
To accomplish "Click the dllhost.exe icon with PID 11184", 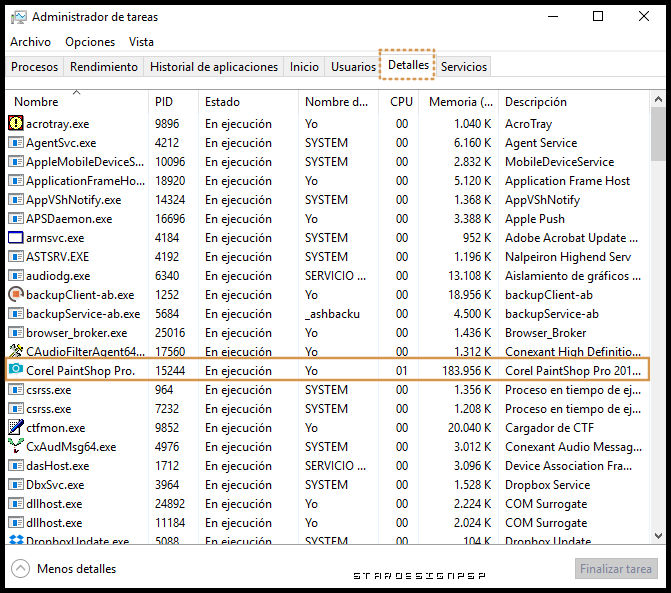I will 16,522.
